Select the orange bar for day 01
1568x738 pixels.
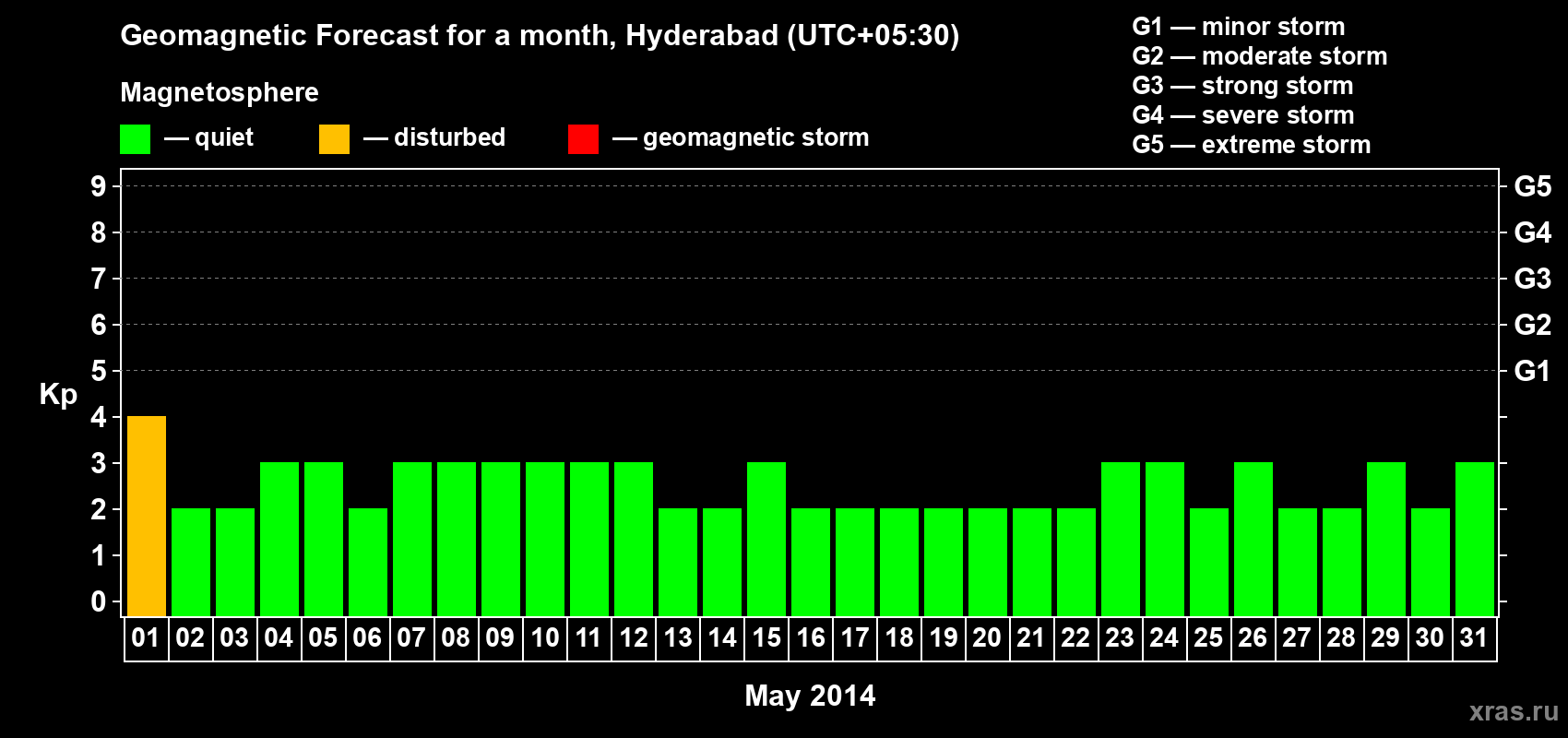(147, 516)
